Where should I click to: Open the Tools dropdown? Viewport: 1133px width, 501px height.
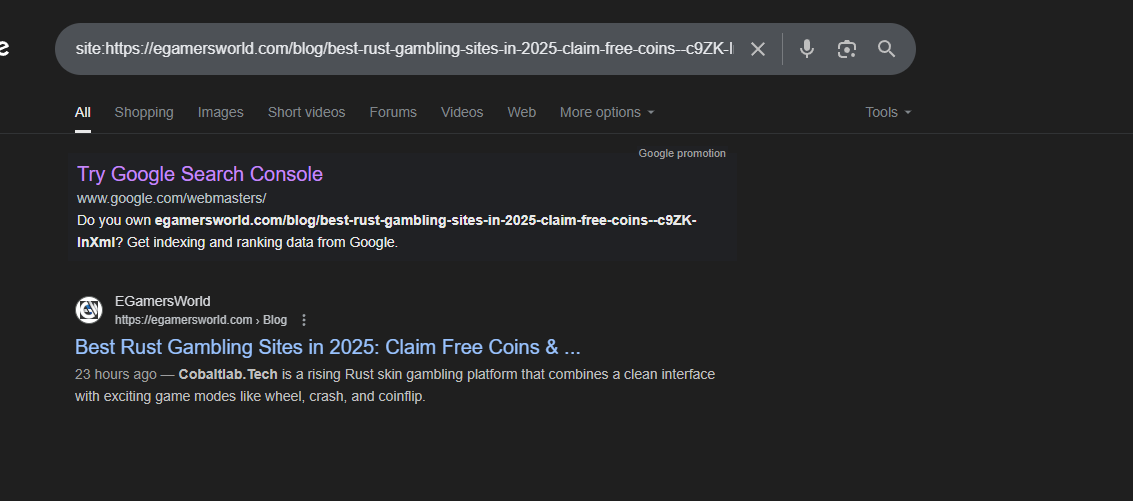pyautogui.click(x=888, y=113)
